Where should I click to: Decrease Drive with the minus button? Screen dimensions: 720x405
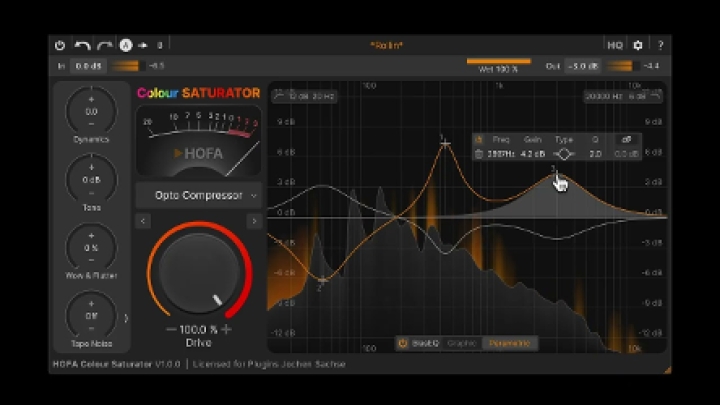171,329
